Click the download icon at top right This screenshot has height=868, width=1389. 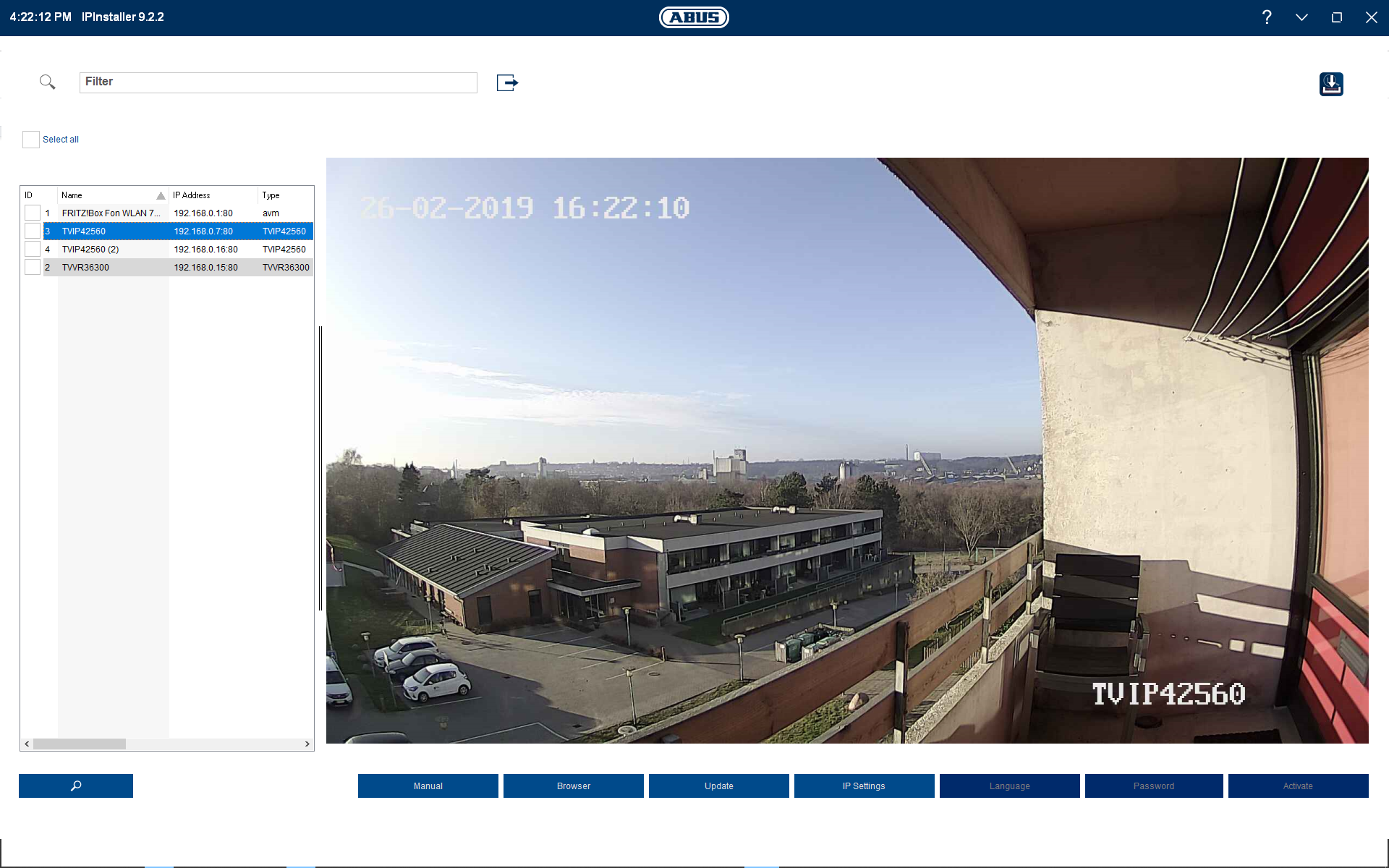click(1331, 84)
